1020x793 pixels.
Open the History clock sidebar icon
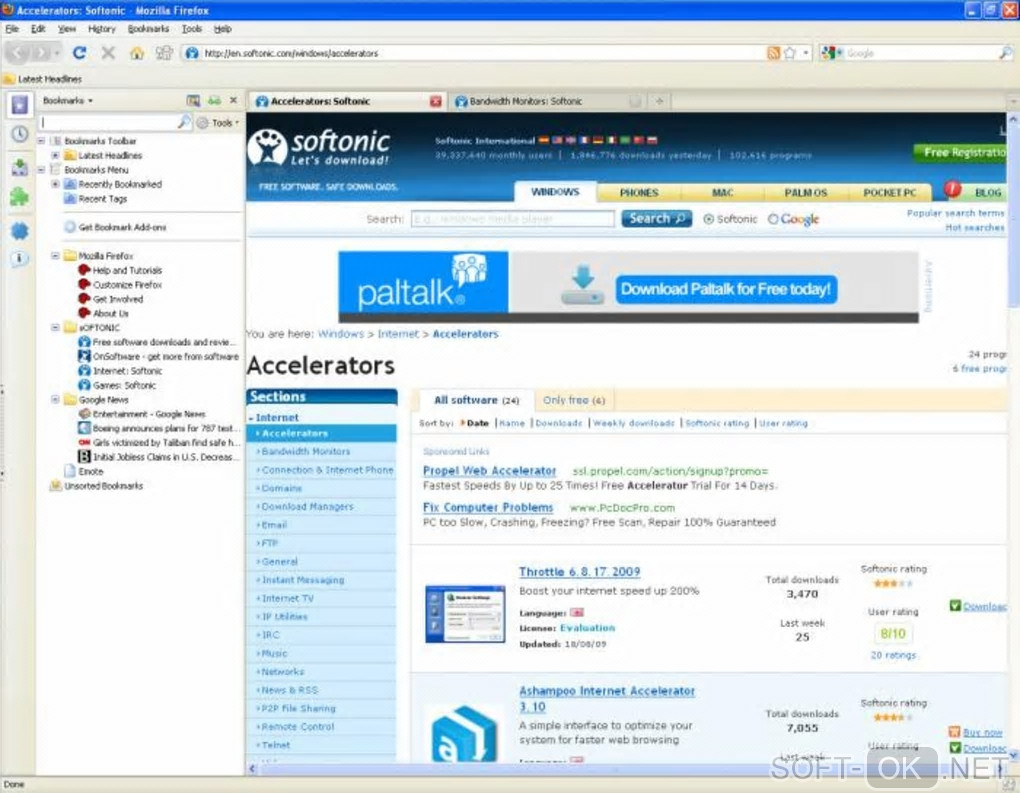pyautogui.click(x=20, y=134)
